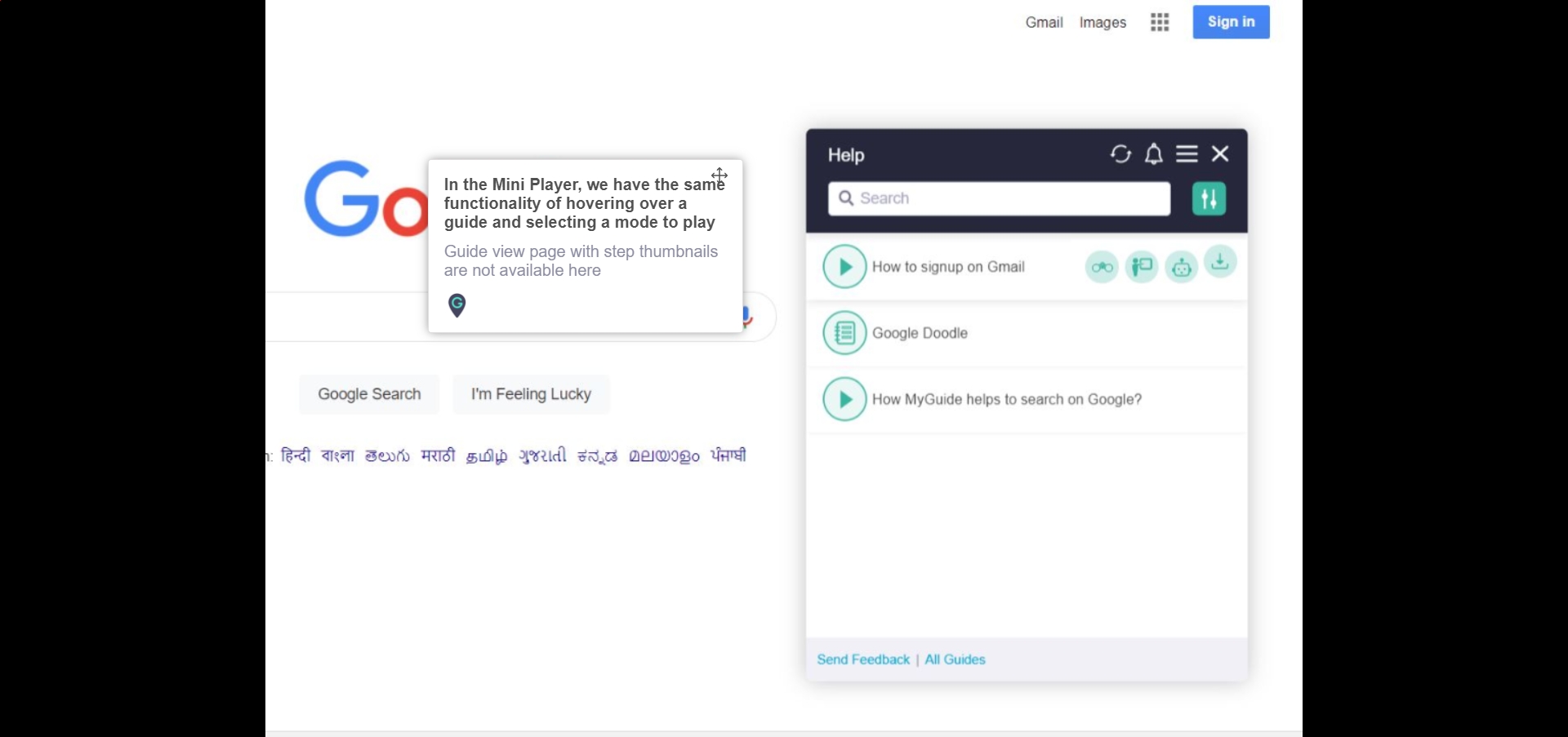Open Gmail link at top

point(1045,23)
